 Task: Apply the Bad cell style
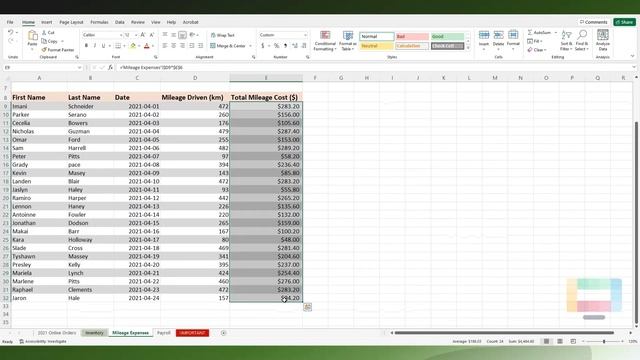click(412, 36)
